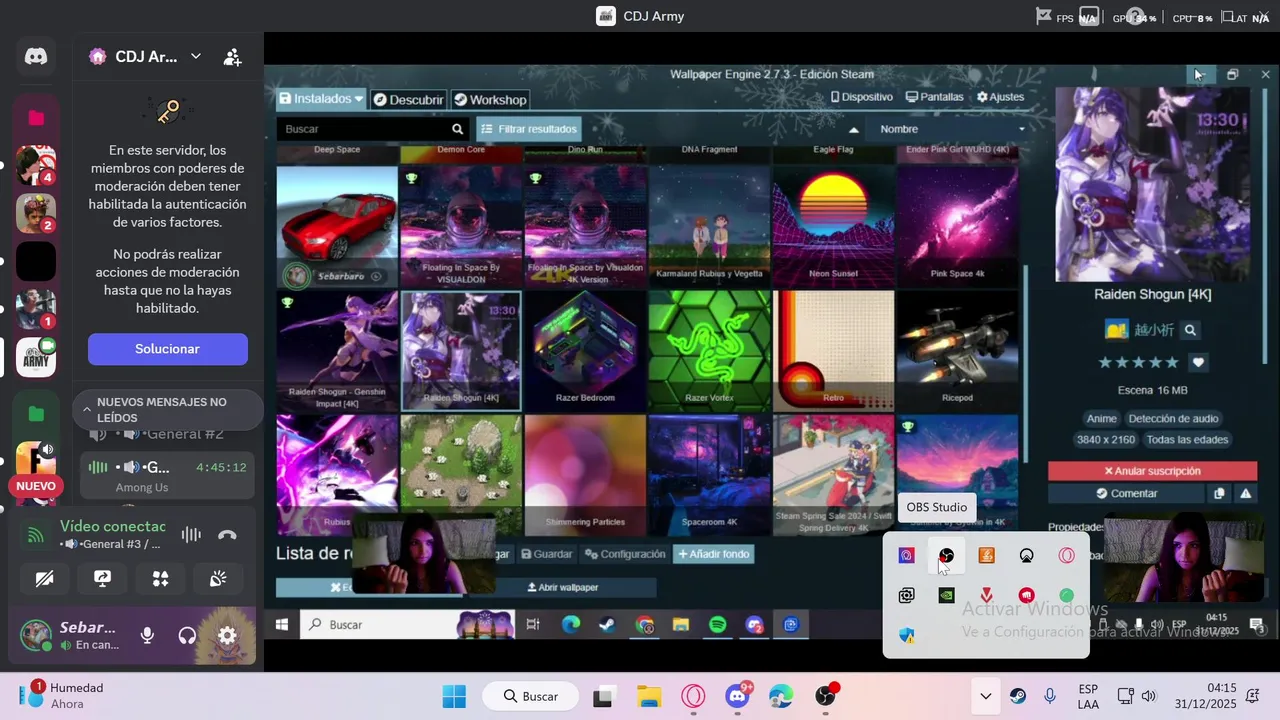Click Filtrar resultados button

coord(529,129)
